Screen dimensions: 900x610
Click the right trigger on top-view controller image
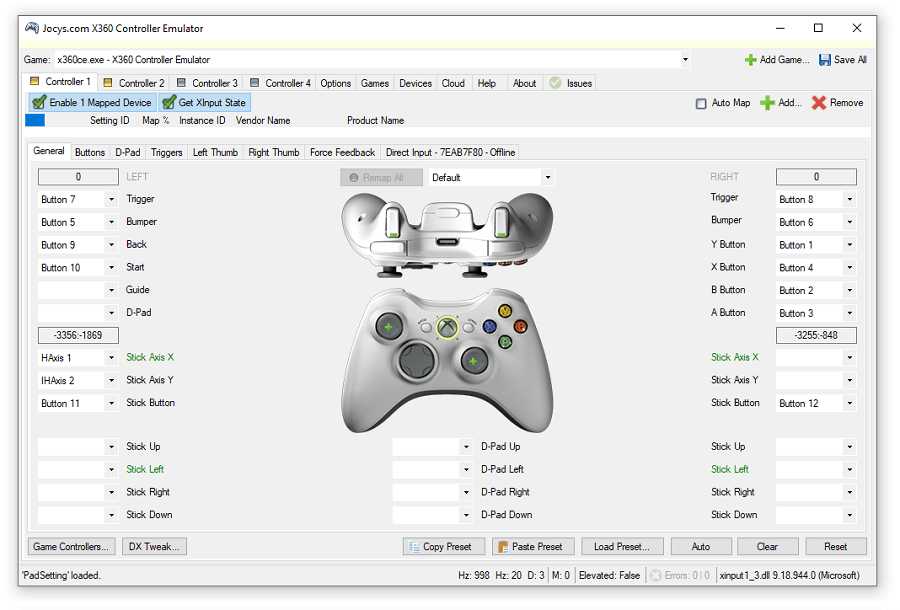(501, 223)
